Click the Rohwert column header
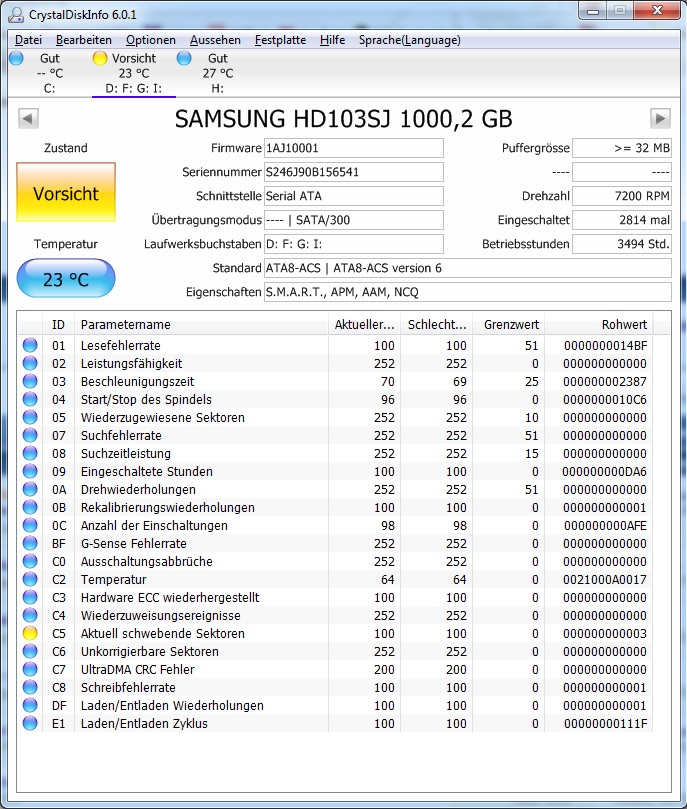This screenshot has height=809, width=687. coord(598,325)
